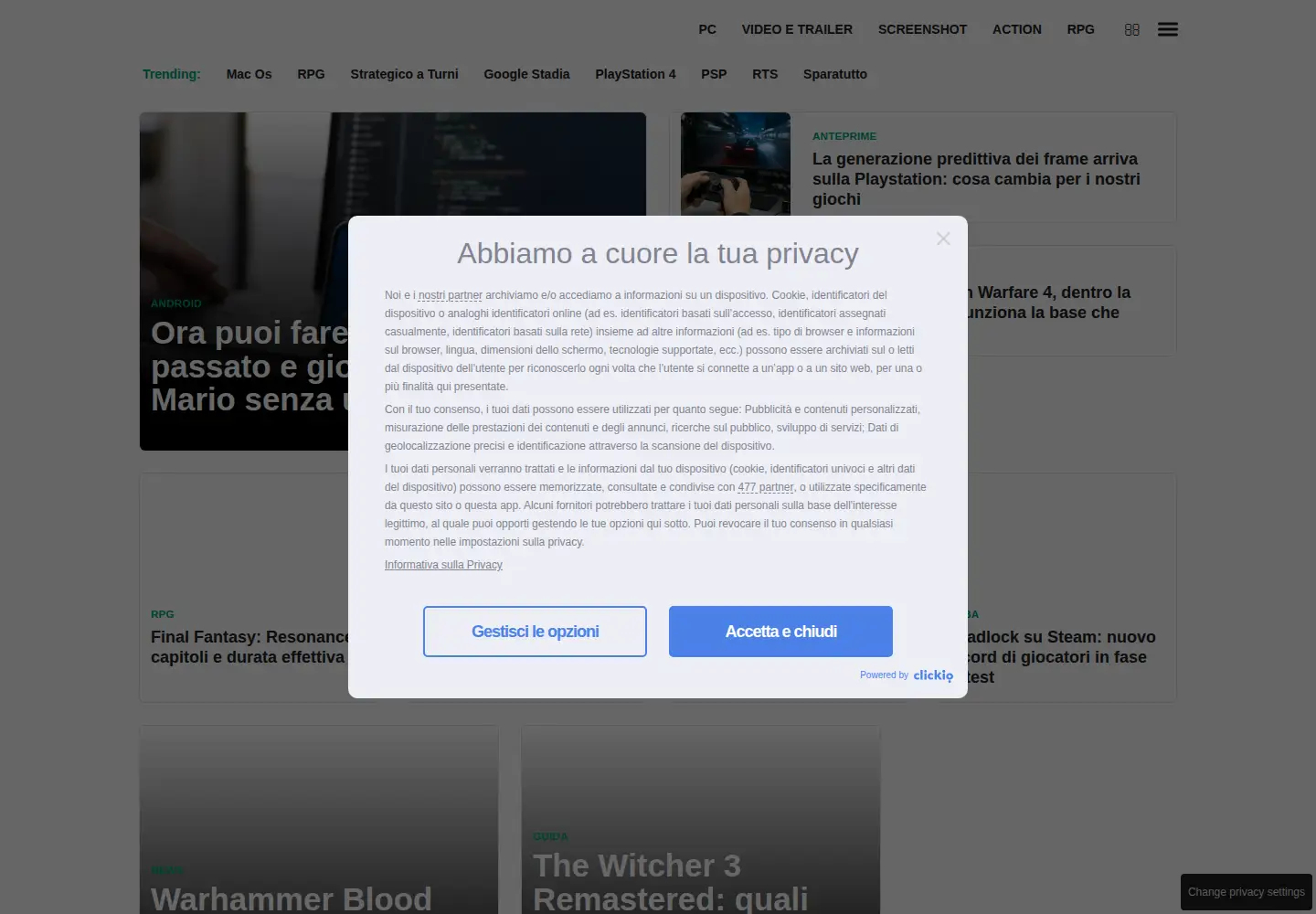Open the ANTEPRIME category label
Viewport: 1316px width, 914px height.
844,136
